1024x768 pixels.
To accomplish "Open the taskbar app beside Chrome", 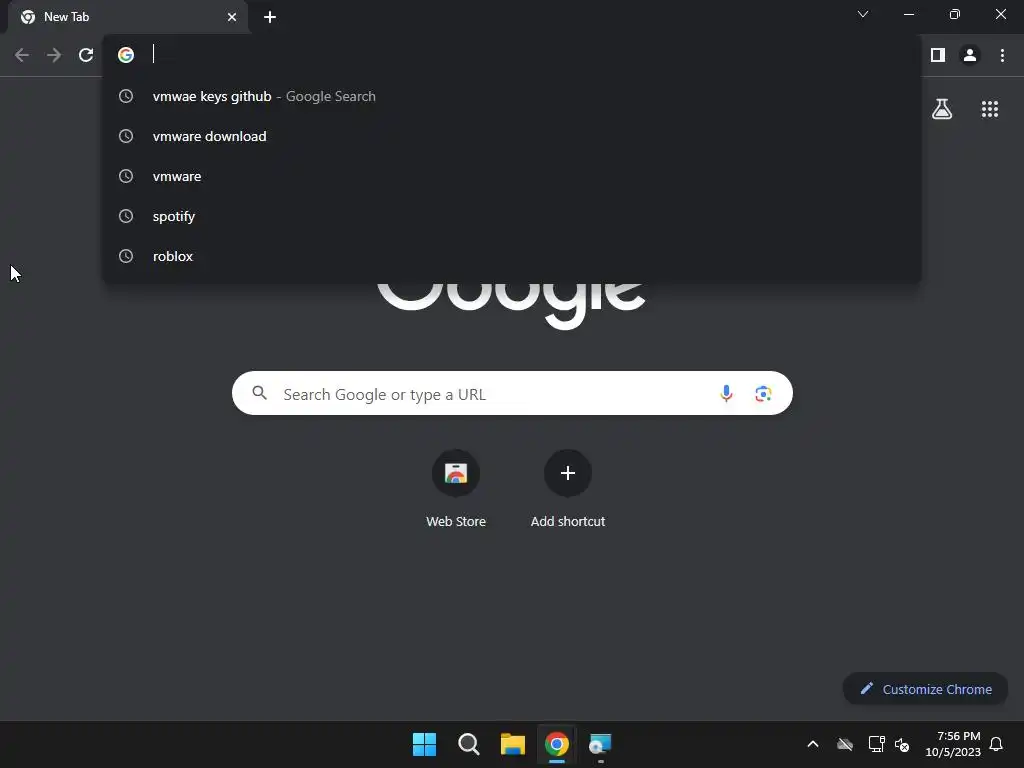I will point(600,744).
